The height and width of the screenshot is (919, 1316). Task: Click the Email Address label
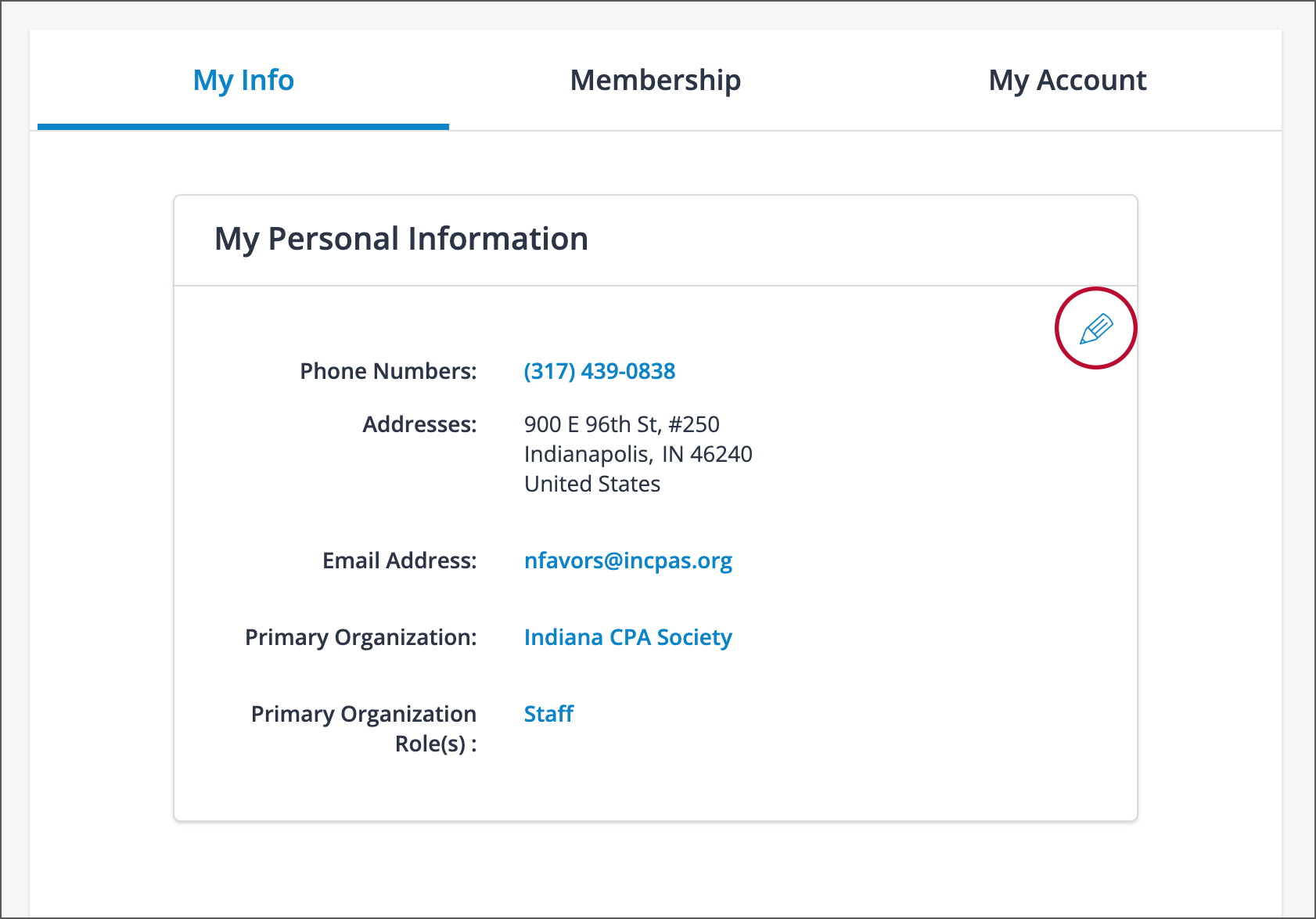click(399, 560)
